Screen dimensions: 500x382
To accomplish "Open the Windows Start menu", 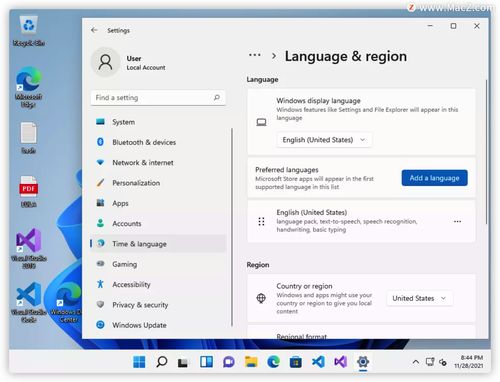I will [139, 362].
